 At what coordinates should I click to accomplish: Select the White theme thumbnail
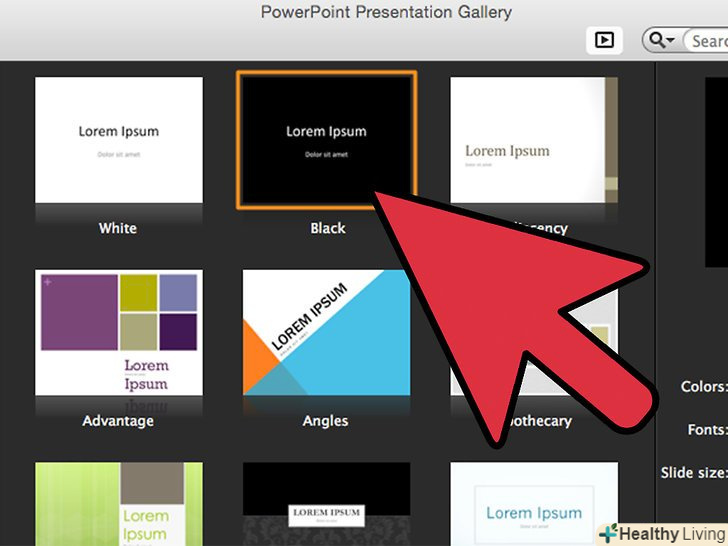pos(119,140)
